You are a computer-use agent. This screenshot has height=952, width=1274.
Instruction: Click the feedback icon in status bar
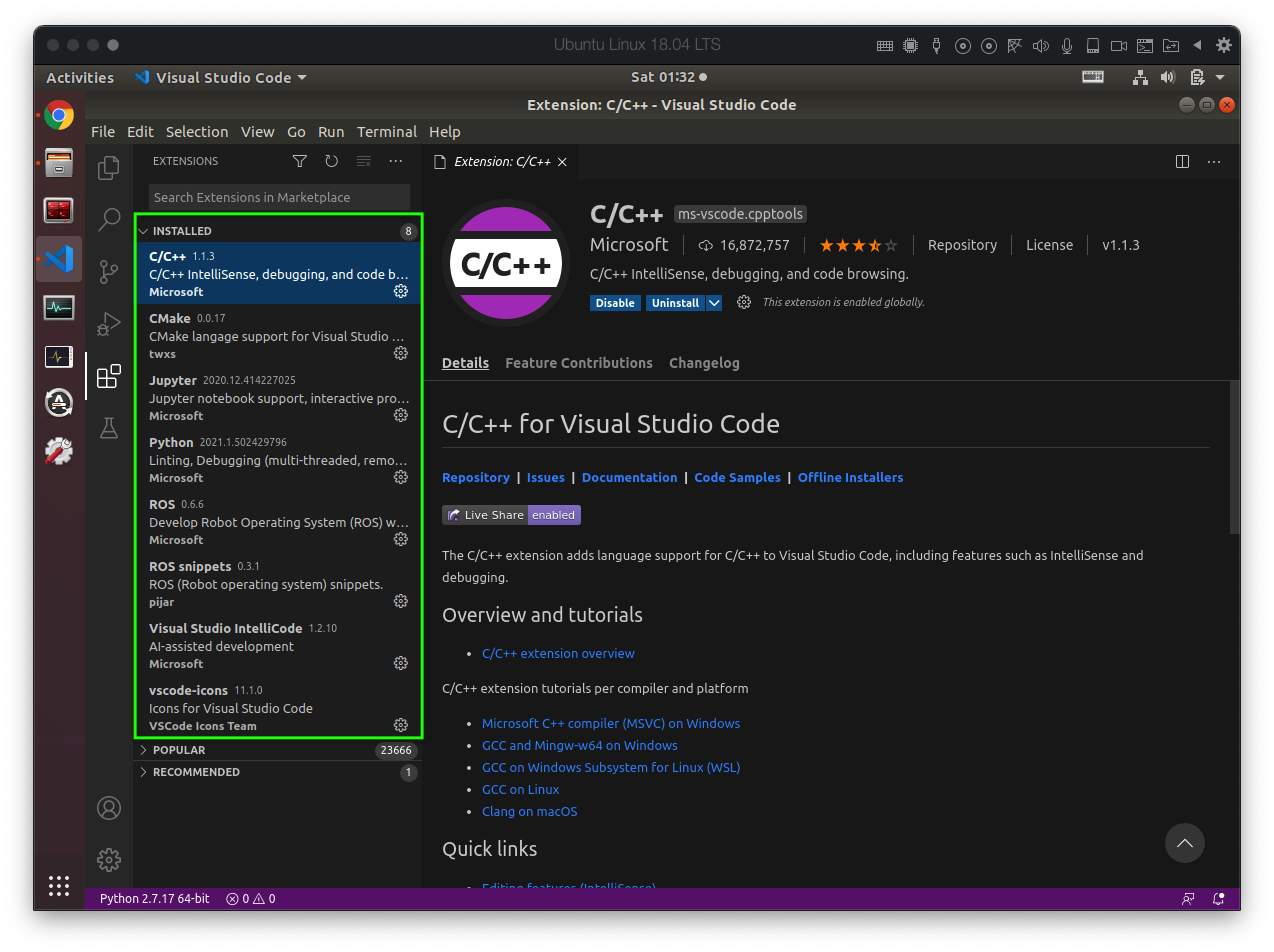(x=1188, y=899)
